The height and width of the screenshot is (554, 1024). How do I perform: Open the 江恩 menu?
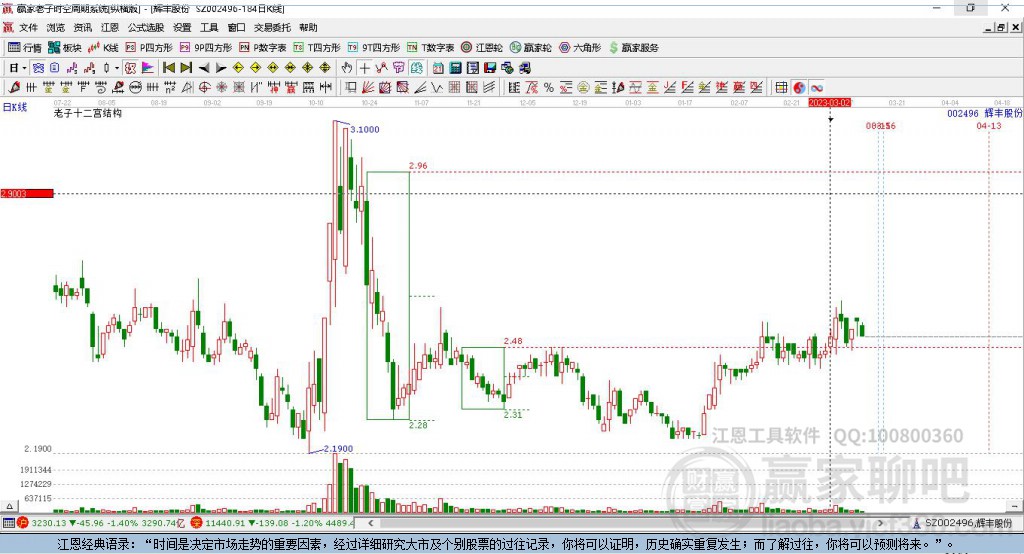pyautogui.click(x=110, y=27)
